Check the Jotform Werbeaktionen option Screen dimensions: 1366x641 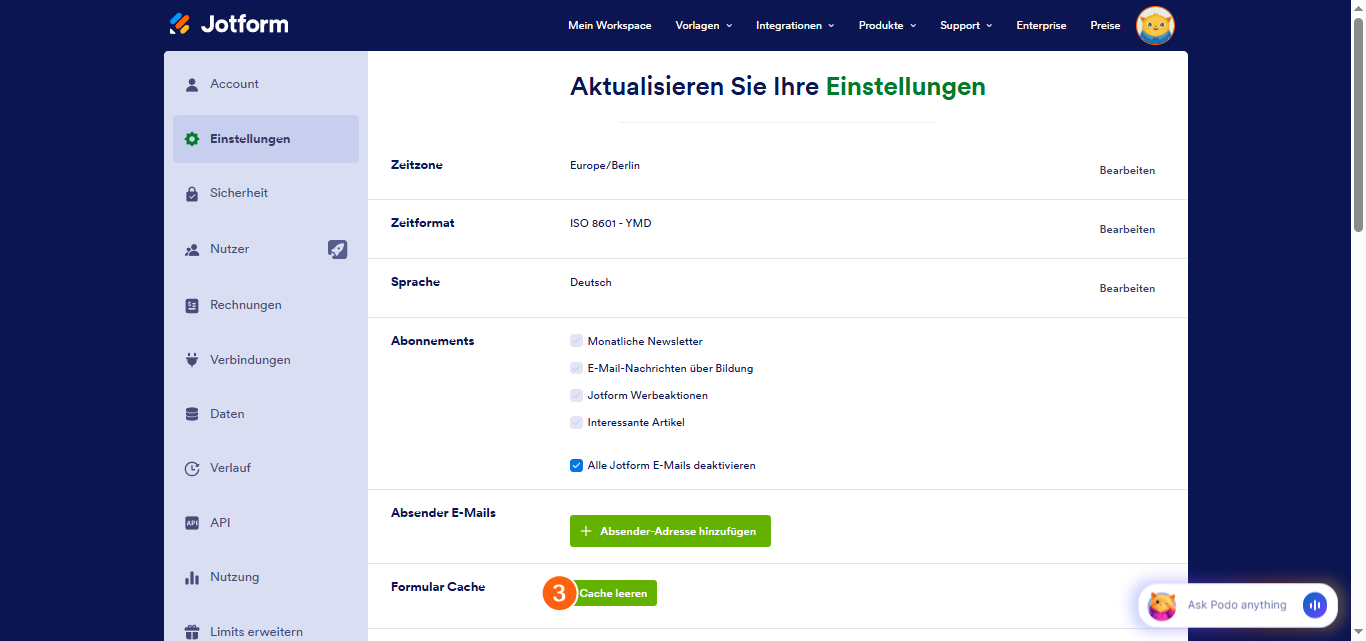[576, 395]
